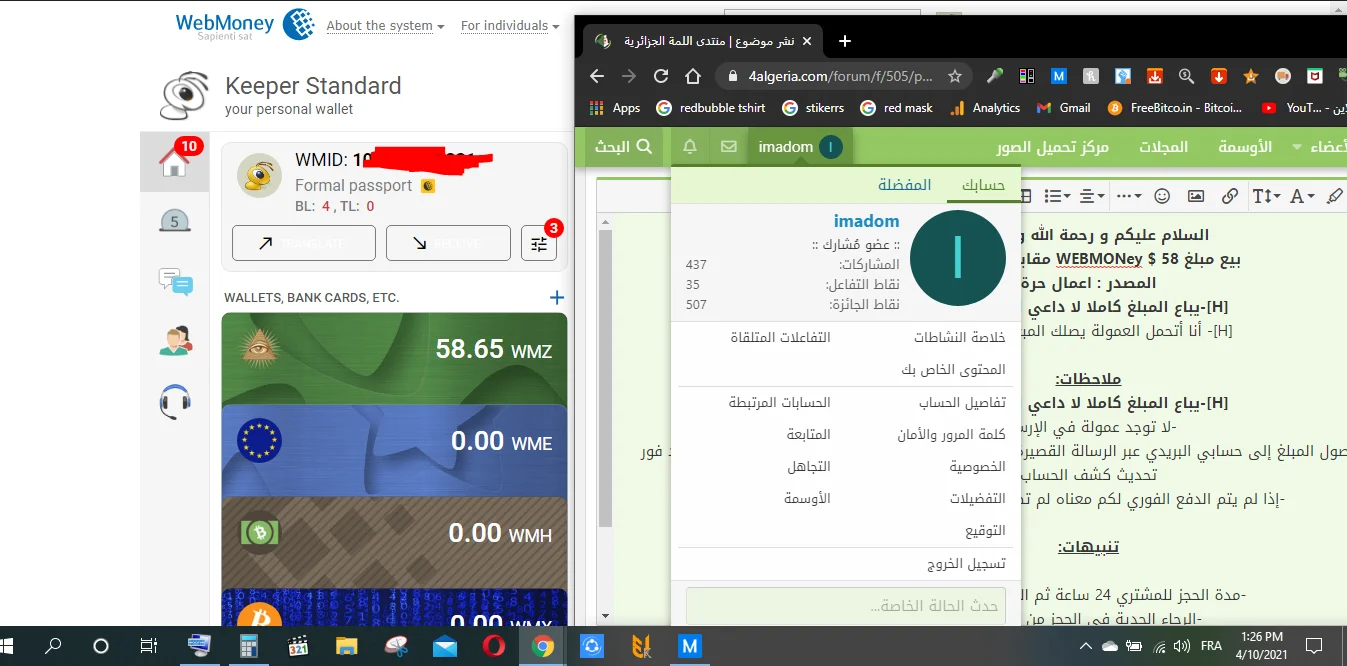Open the font size dropdown in editor
1347x666 pixels.
pyautogui.click(x=1266, y=196)
